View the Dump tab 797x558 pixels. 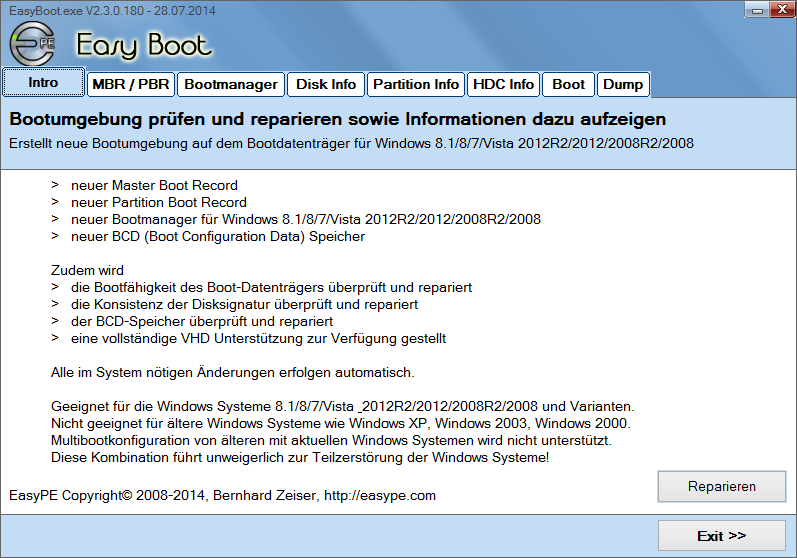click(x=623, y=84)
